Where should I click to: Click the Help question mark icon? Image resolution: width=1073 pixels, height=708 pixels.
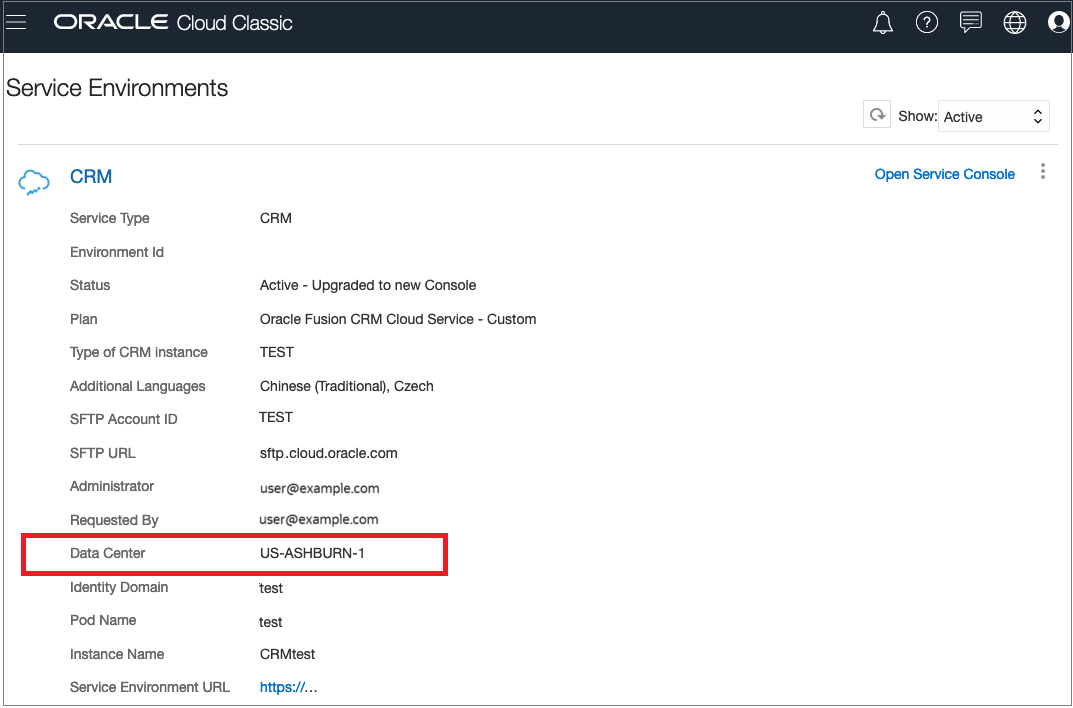(926, 22)
